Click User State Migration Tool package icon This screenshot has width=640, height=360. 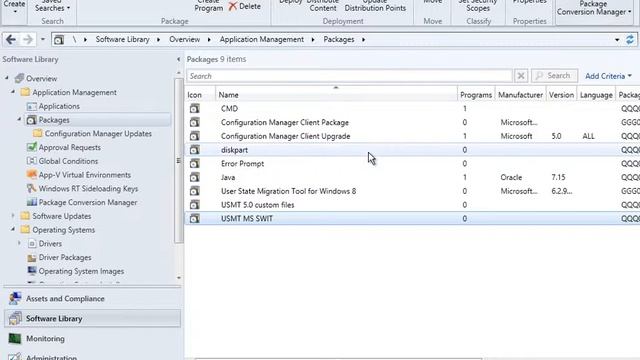[195, 191]
